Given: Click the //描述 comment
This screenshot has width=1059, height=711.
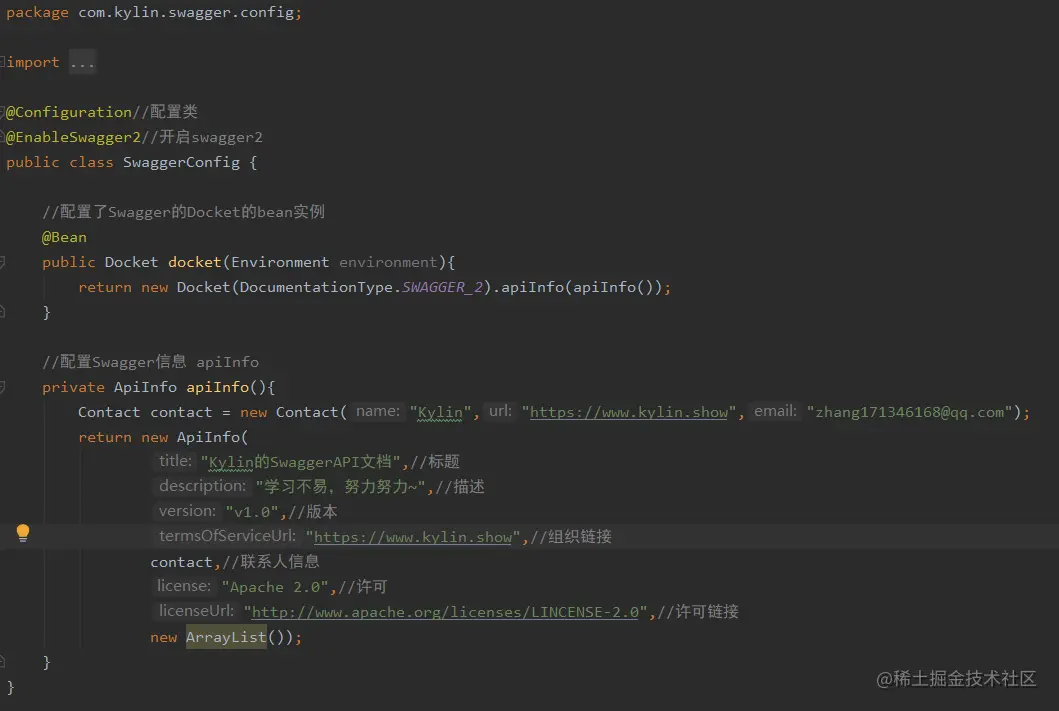Looking at the screenshot, I should tap(460, 487).
